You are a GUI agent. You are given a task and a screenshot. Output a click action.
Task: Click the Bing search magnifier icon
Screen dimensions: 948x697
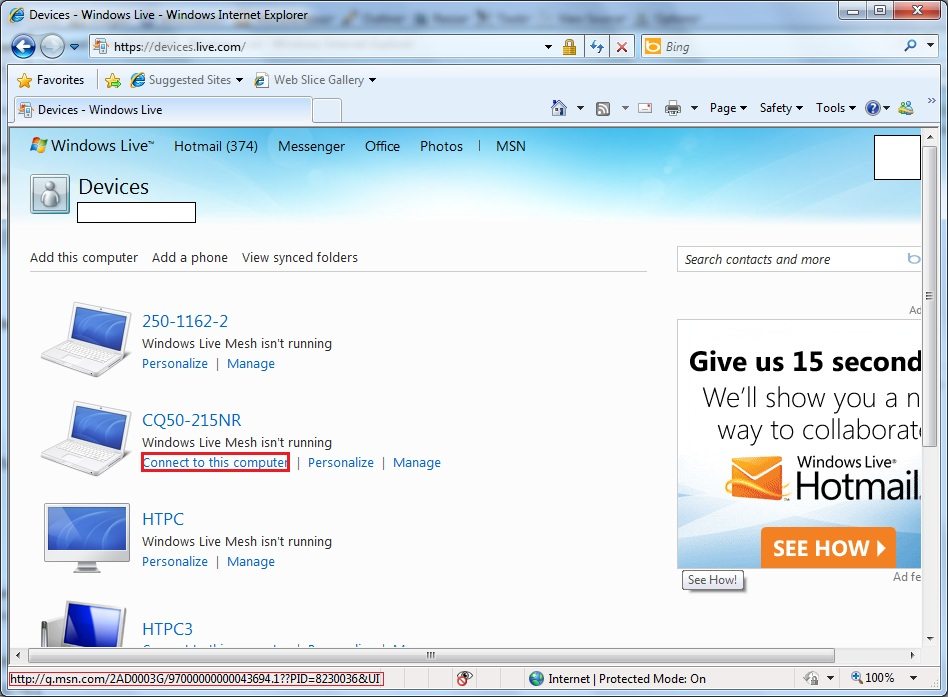(910, 46)
